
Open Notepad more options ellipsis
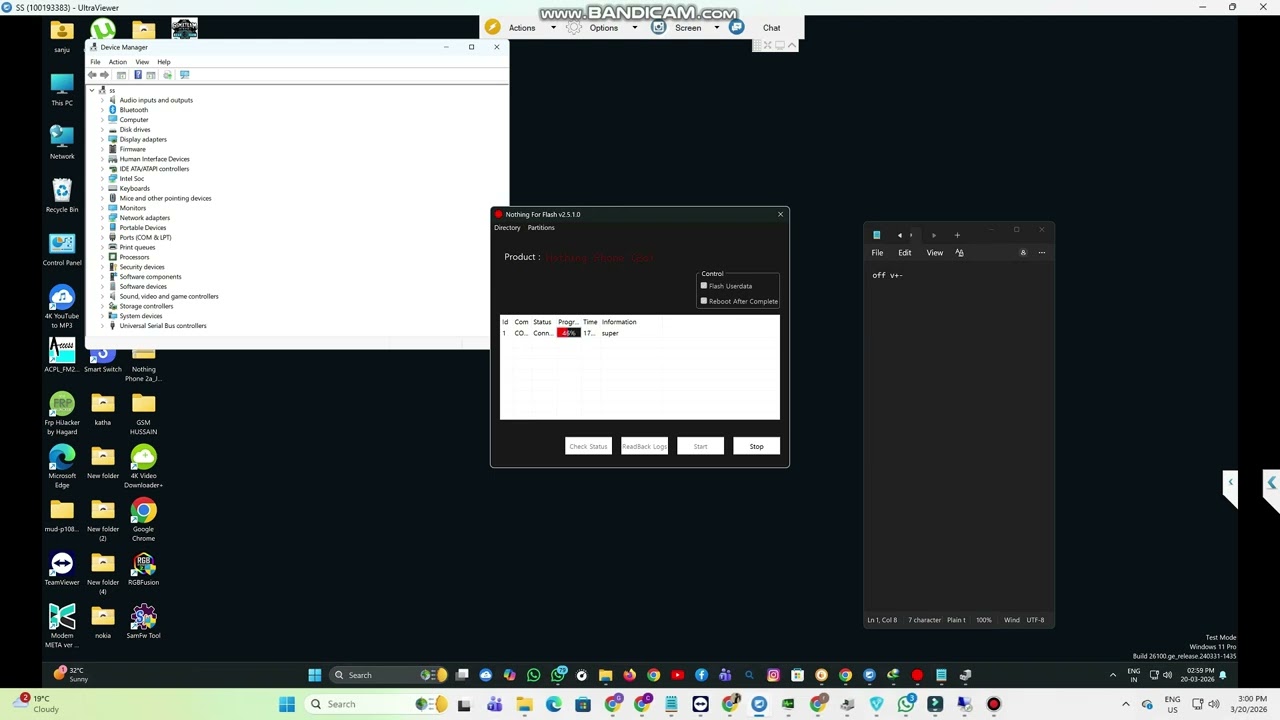pyautogui.click(x=1041, y=253)
